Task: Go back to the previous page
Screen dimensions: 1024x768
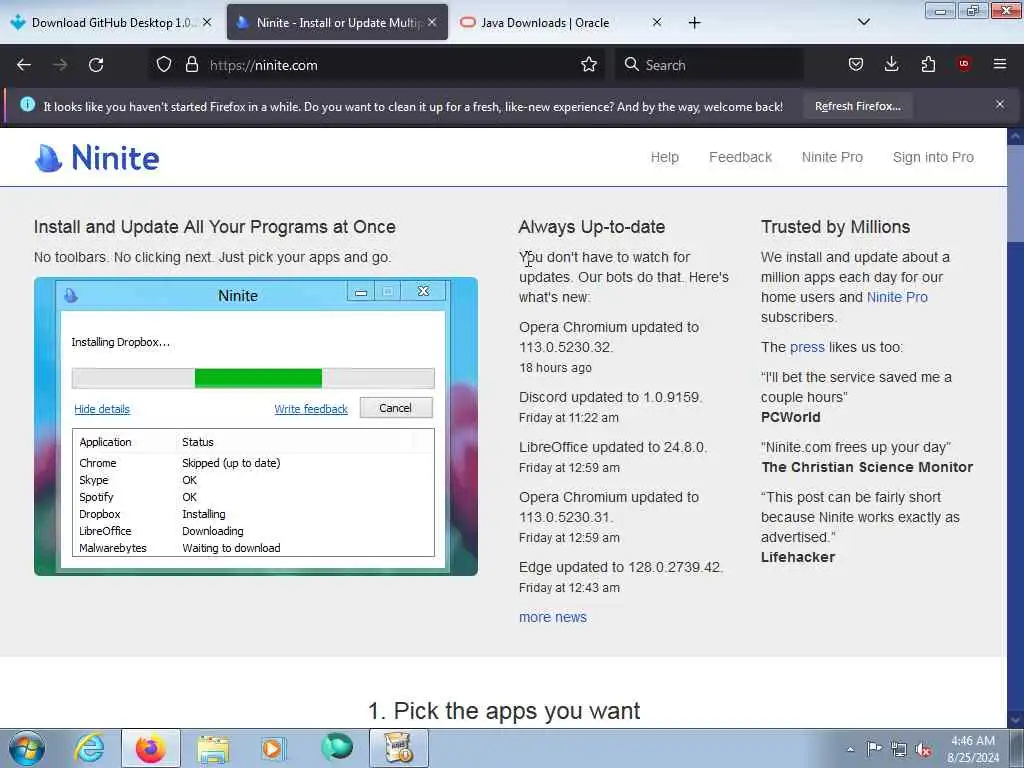Action: pyautogui.click(x=24, y=65)
